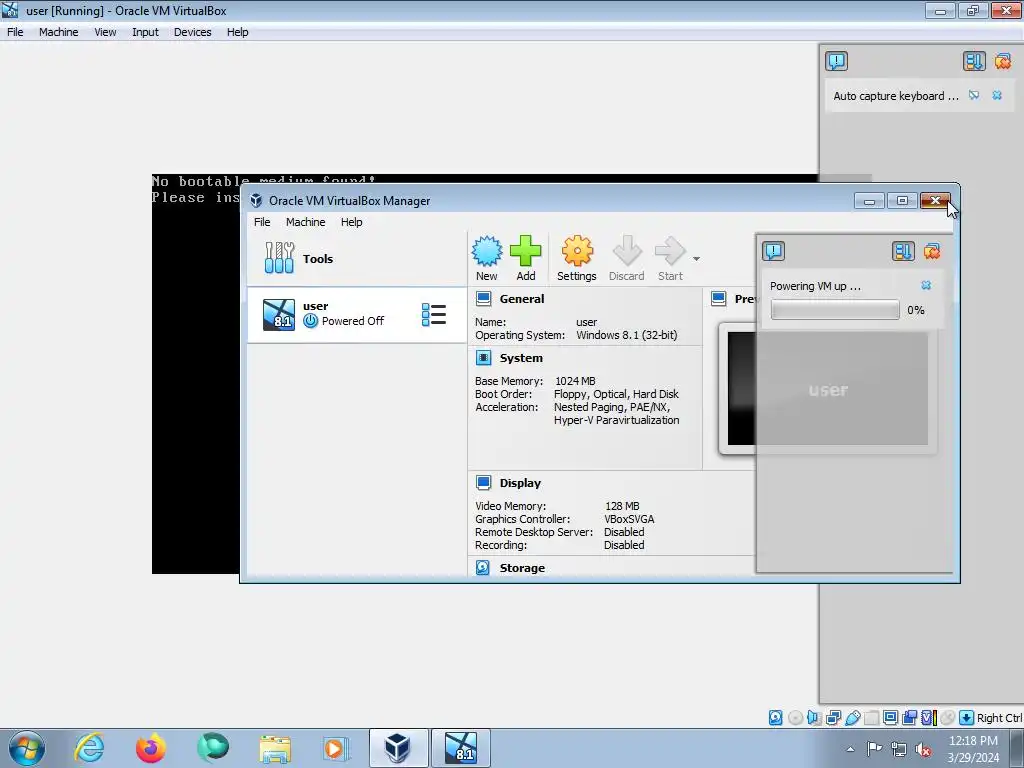Open Devices menu in running VM window
Viewport: 1024px width, 768px height.
(x=193, y=32)
